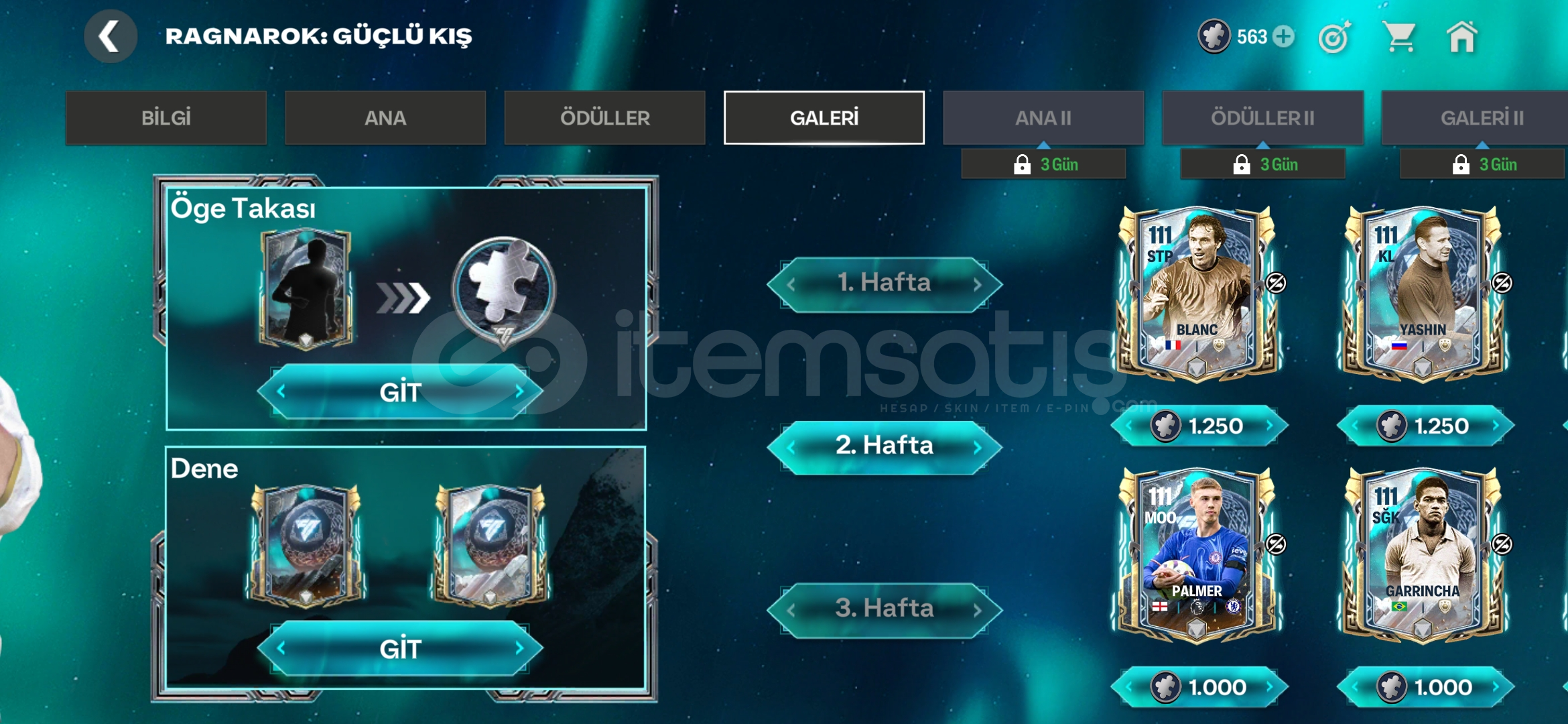View the Garrincha player card

[1423, 556]
